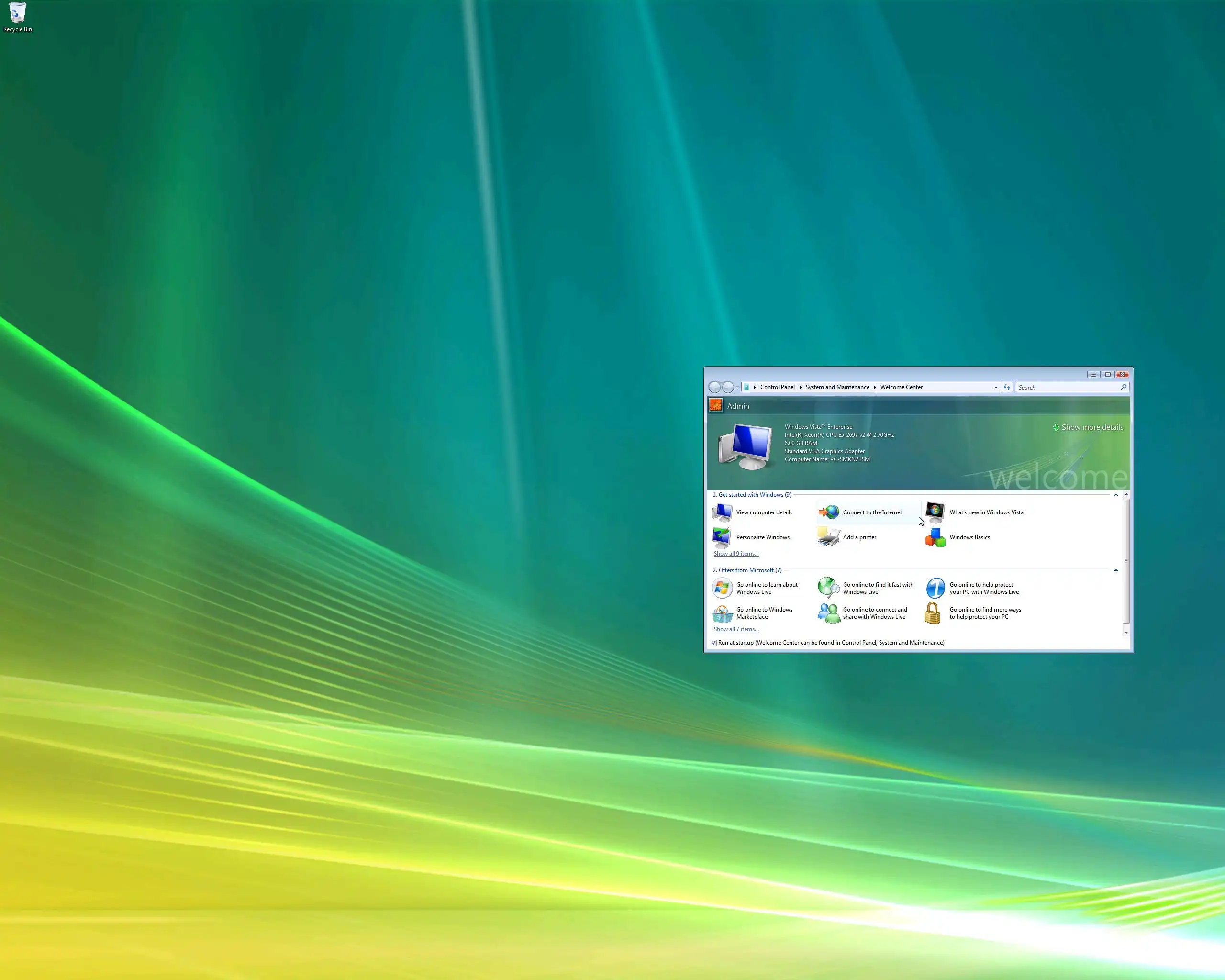Click Control Panel in the breadcrumb path
The height and width of the screenshot is (980, 1225).
click(777, 388)
